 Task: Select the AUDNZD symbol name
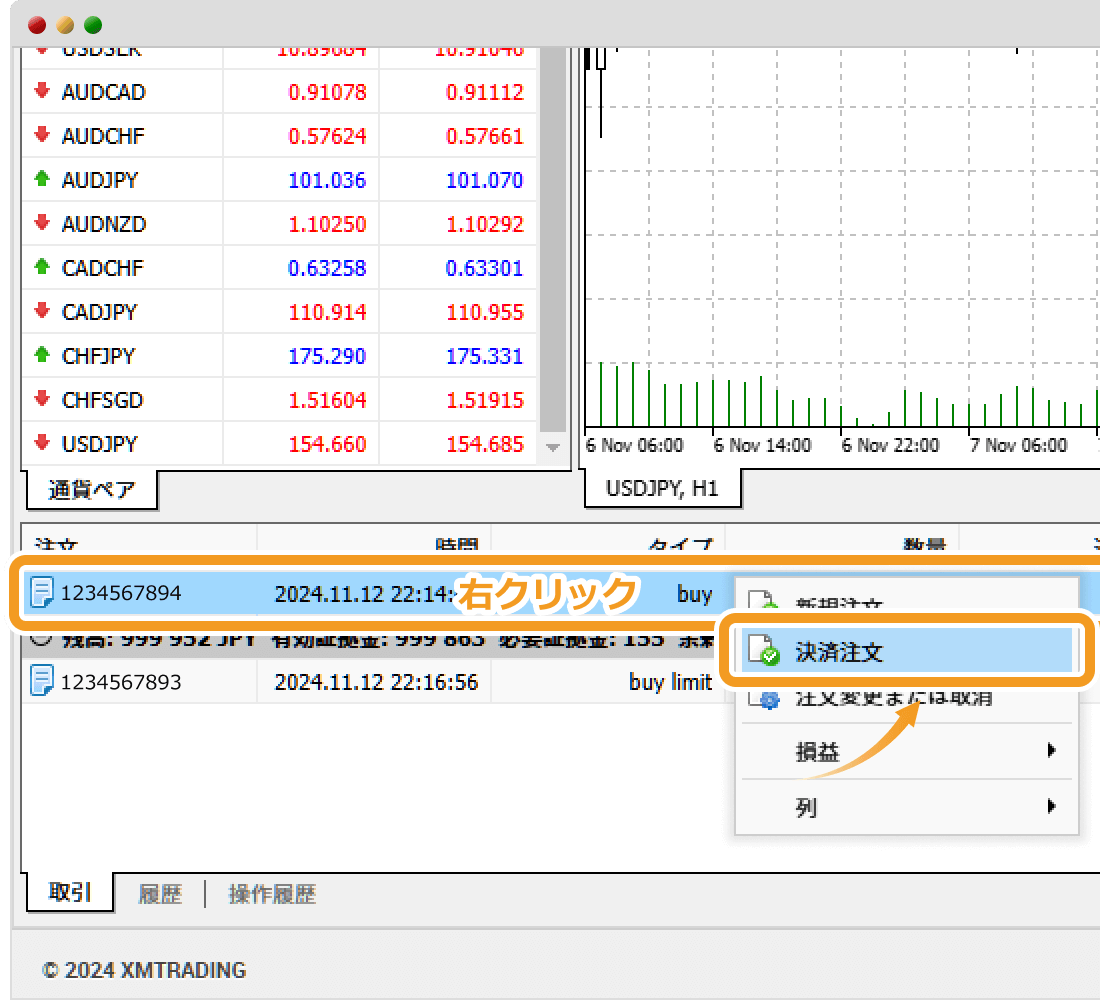(x=104, y=224)
